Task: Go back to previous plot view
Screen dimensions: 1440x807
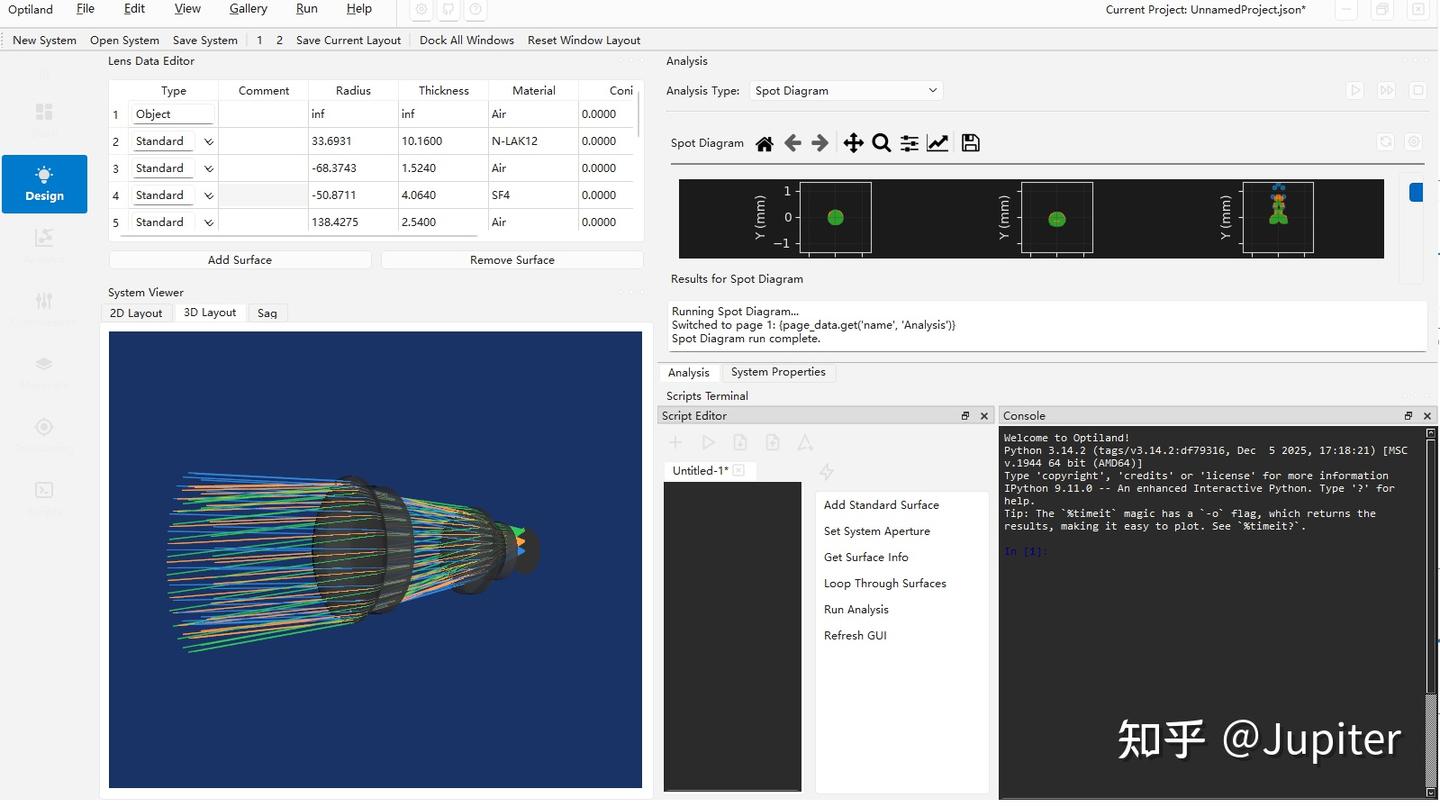Action: [793, 143]
